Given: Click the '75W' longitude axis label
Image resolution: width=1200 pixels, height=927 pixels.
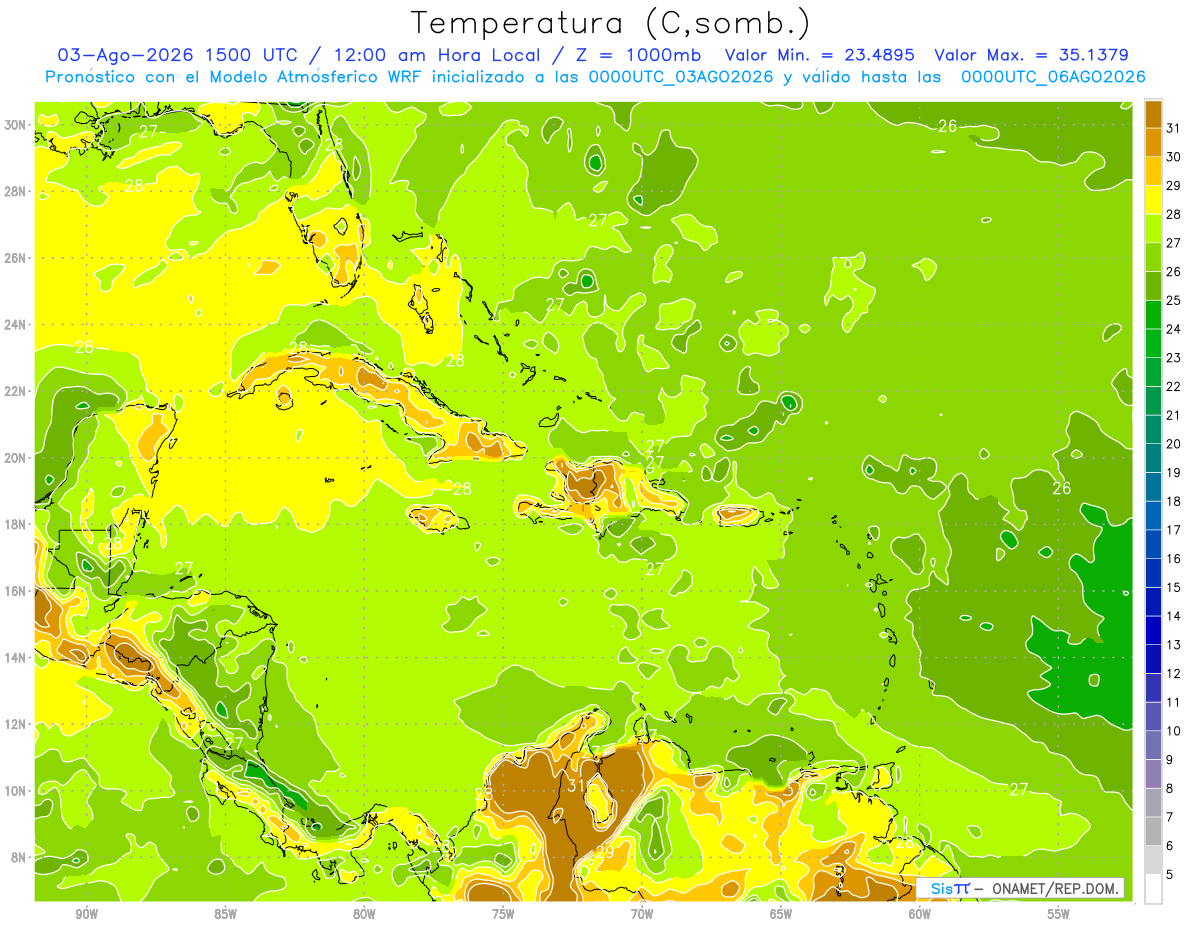Looking at the screenshot, I should 503,914.
